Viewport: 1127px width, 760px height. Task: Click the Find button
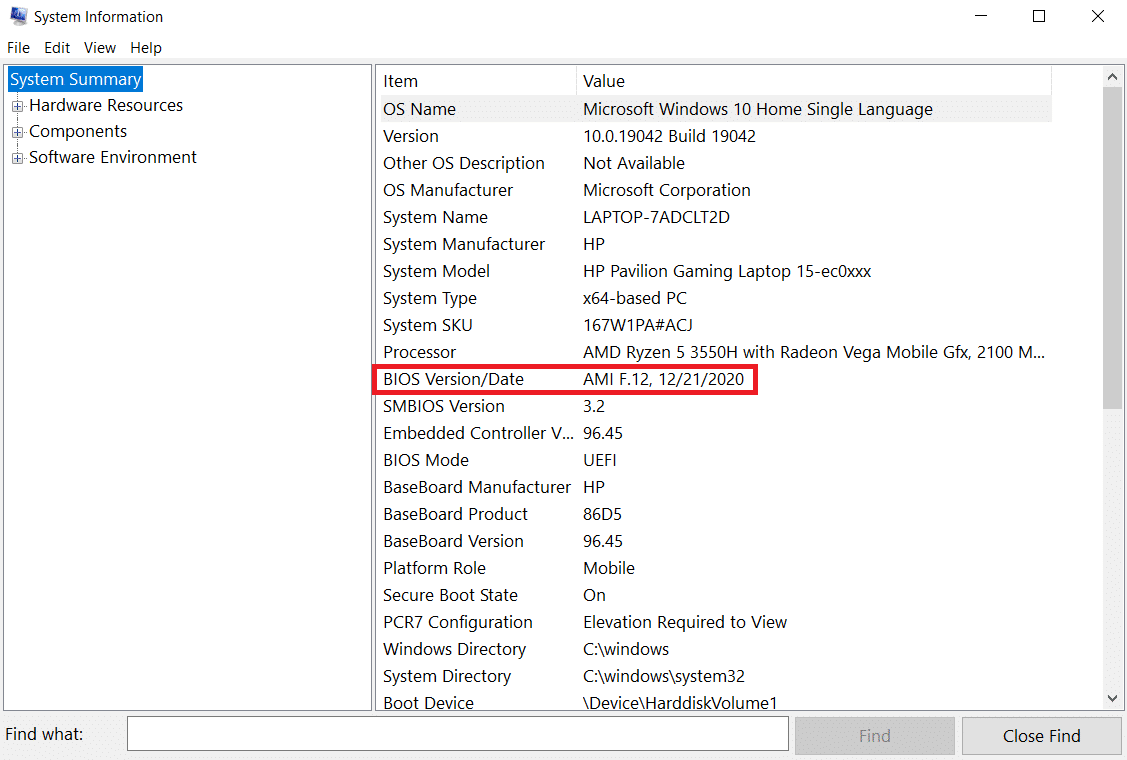(x=874, y=736)
